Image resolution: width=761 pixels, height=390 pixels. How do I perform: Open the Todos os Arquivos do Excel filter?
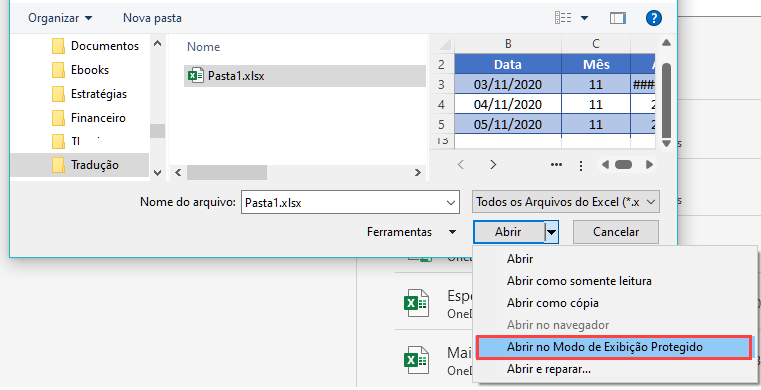566,202
